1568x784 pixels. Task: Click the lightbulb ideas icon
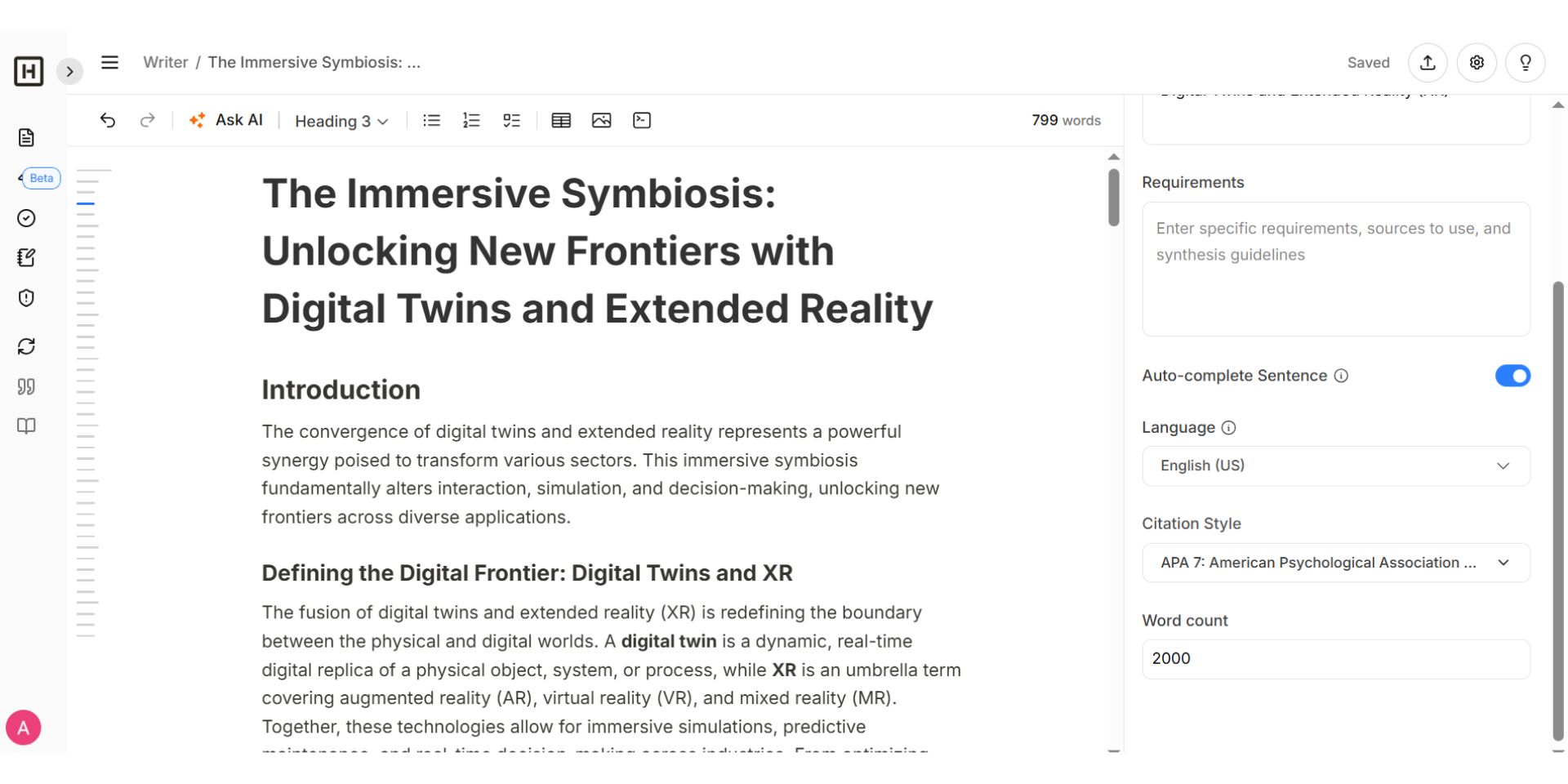tap(1526, 63)
